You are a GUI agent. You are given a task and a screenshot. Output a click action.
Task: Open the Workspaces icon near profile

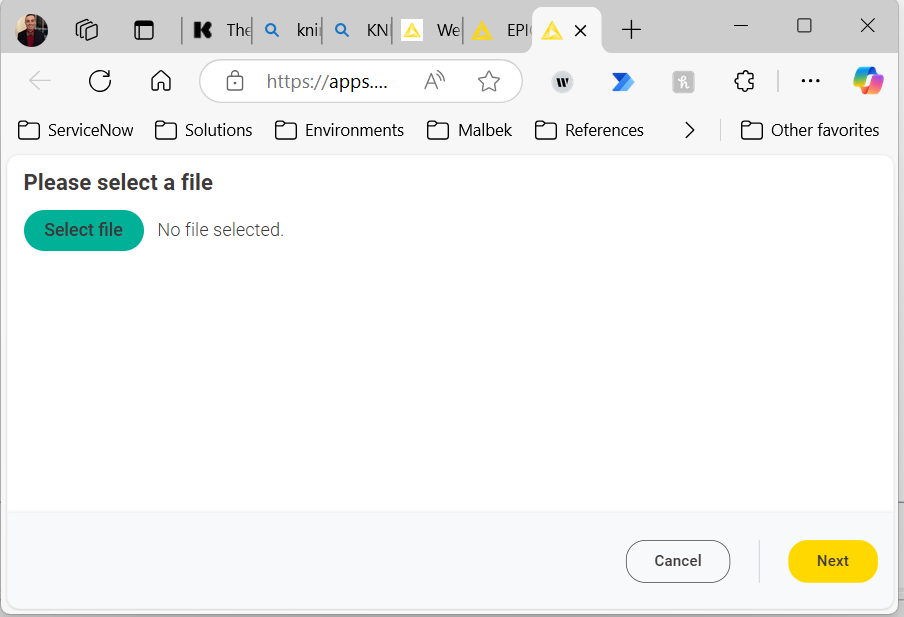[86, 30]
